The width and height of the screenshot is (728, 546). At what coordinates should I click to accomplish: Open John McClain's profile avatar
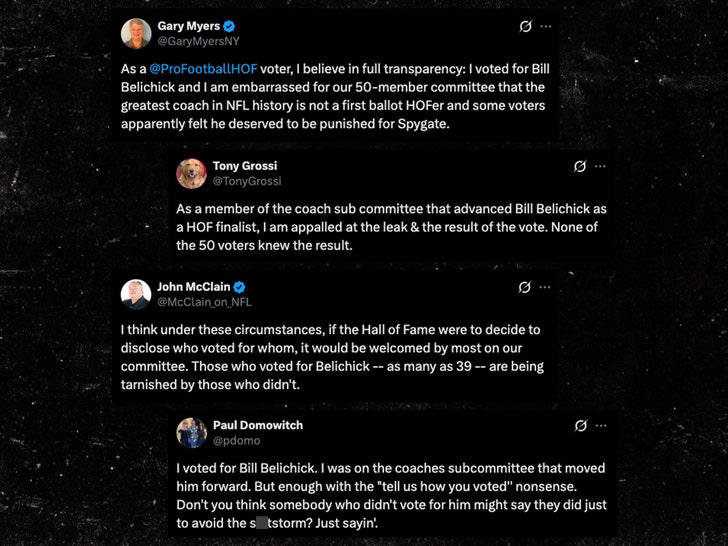(136, 294)
